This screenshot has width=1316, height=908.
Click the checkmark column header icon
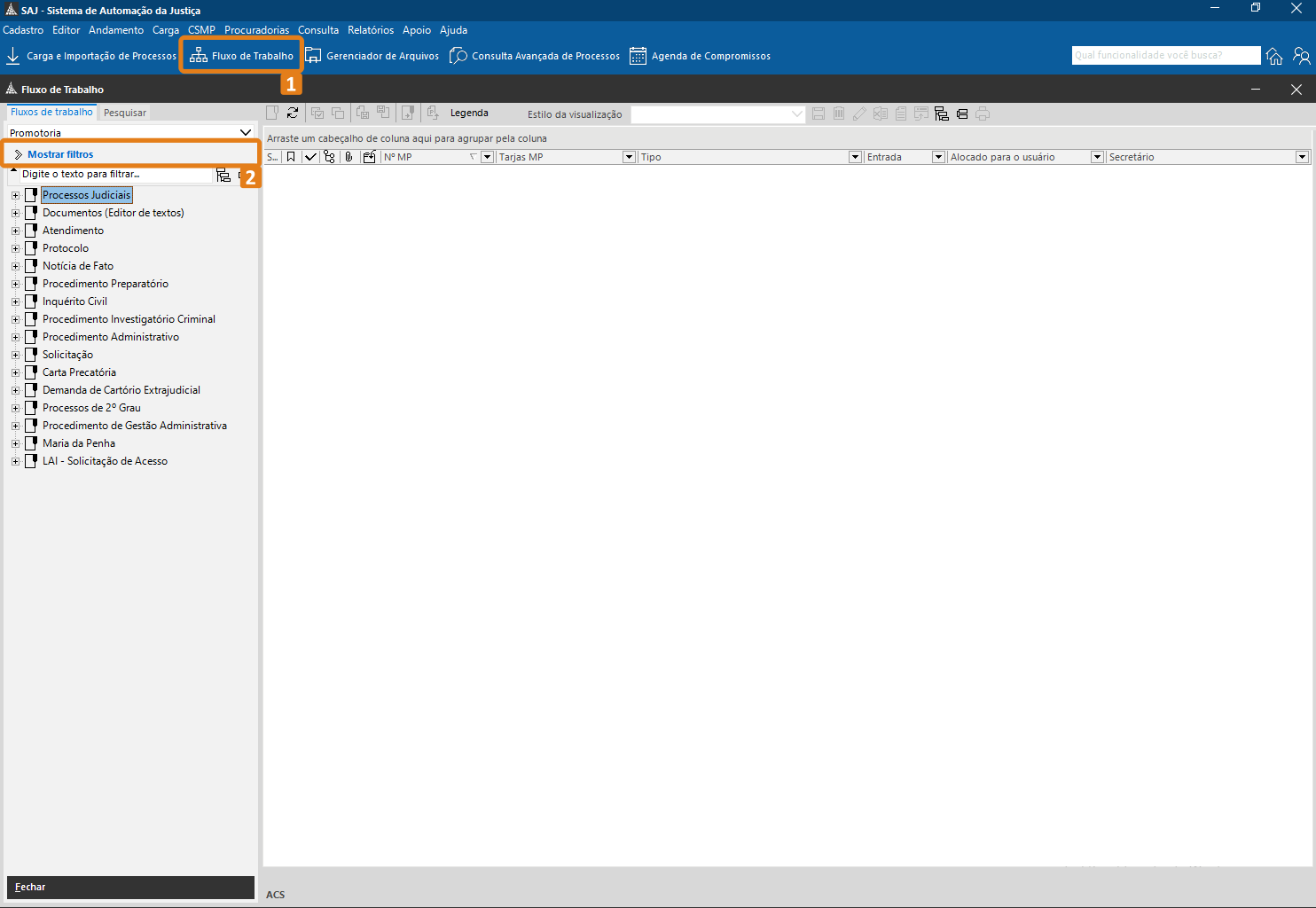tap(310, 157)
